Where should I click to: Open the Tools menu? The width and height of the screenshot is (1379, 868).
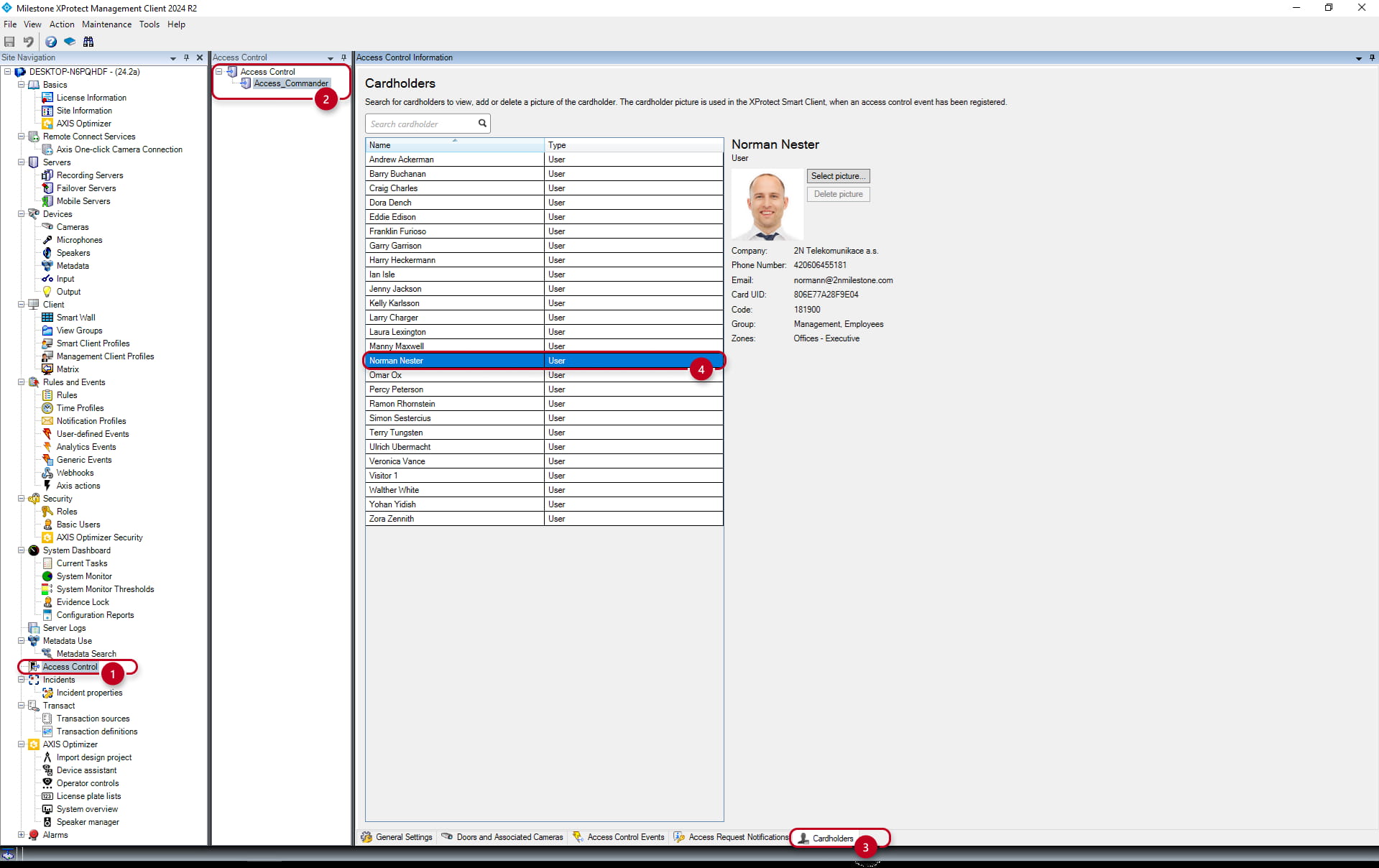coord(149,24)
